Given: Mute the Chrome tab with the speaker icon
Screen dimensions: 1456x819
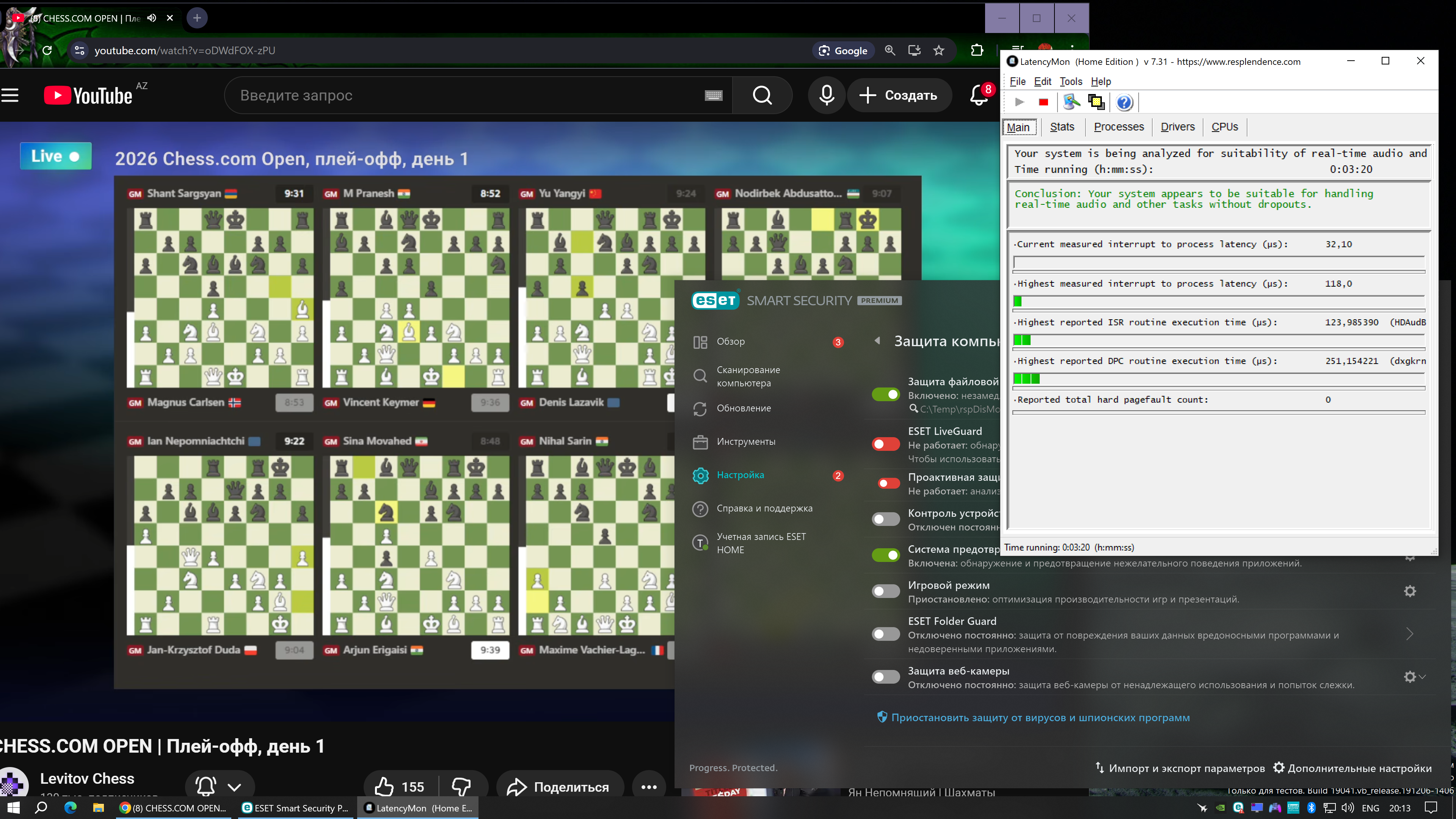Looking at the screenshot, I should [152, 18].
